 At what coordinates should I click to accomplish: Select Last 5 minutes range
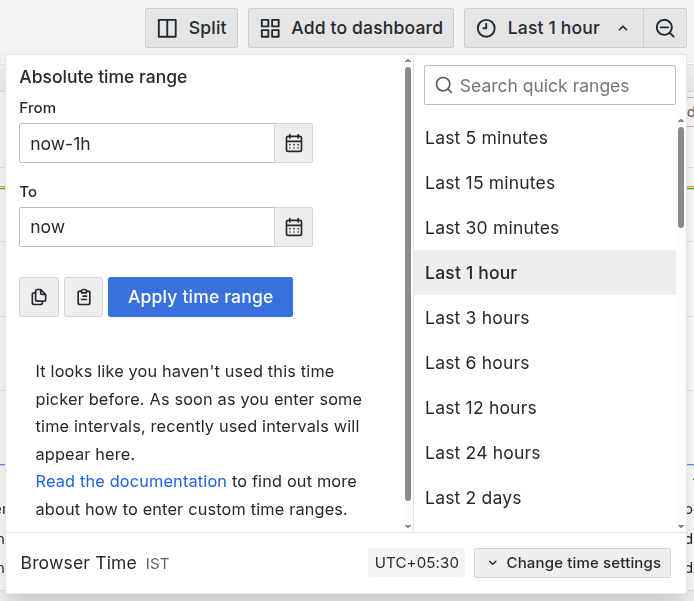pos(486,138)
